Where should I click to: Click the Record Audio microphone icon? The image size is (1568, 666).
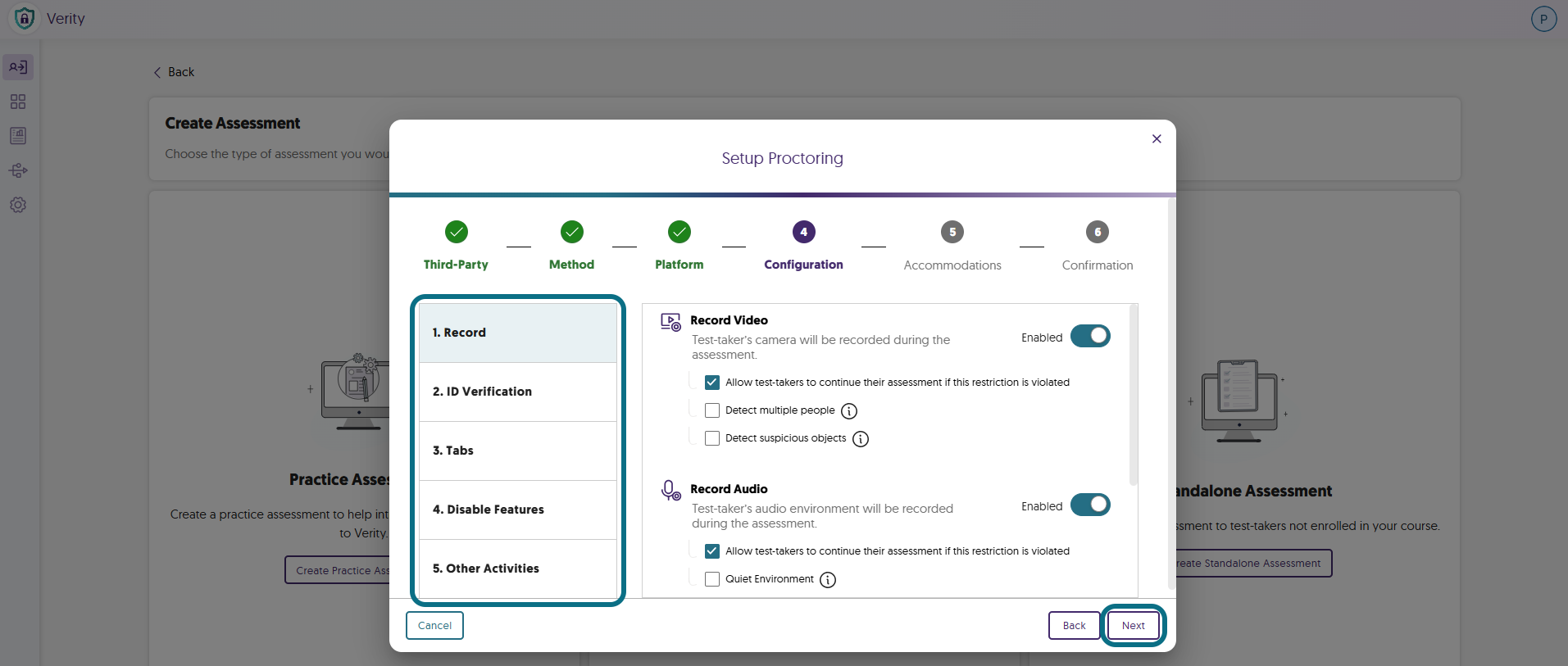pyautogui.click(x=670, y=491)
